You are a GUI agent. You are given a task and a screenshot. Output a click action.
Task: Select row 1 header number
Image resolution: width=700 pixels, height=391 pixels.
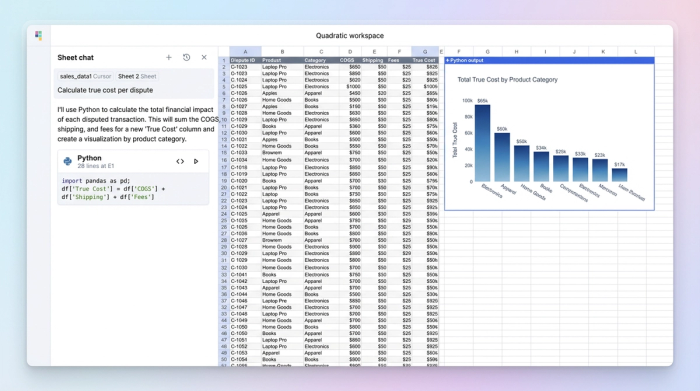click(x=224, y=60)
